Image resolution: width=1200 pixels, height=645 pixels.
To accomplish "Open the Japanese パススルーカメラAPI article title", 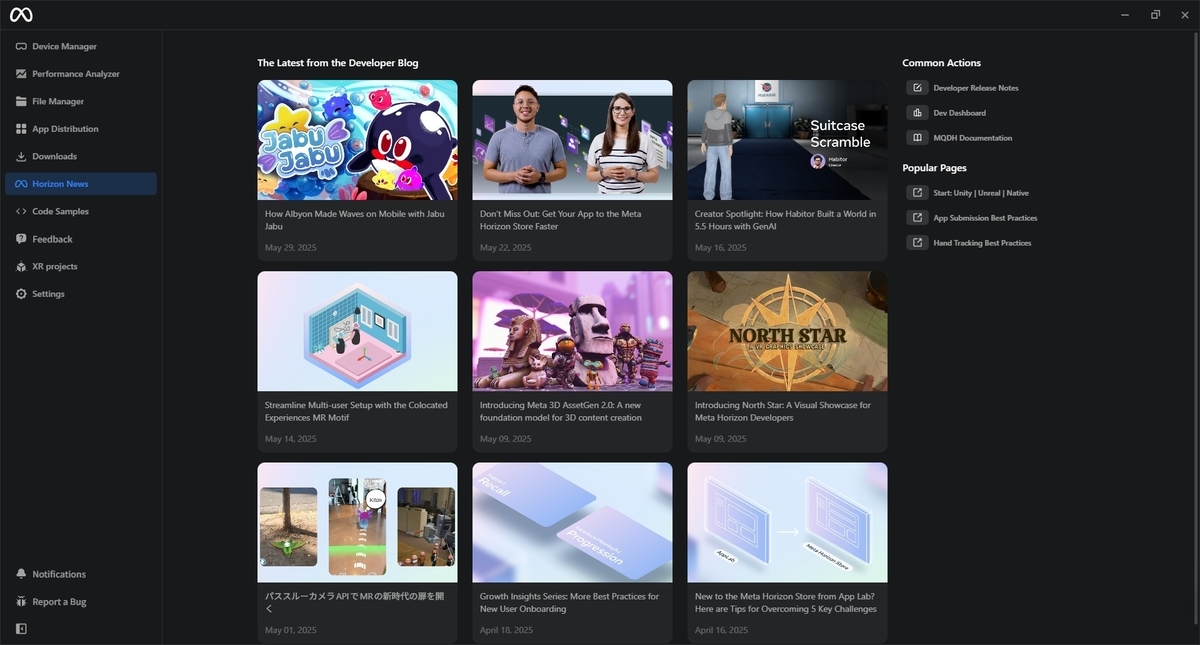I will click(354, 602).
